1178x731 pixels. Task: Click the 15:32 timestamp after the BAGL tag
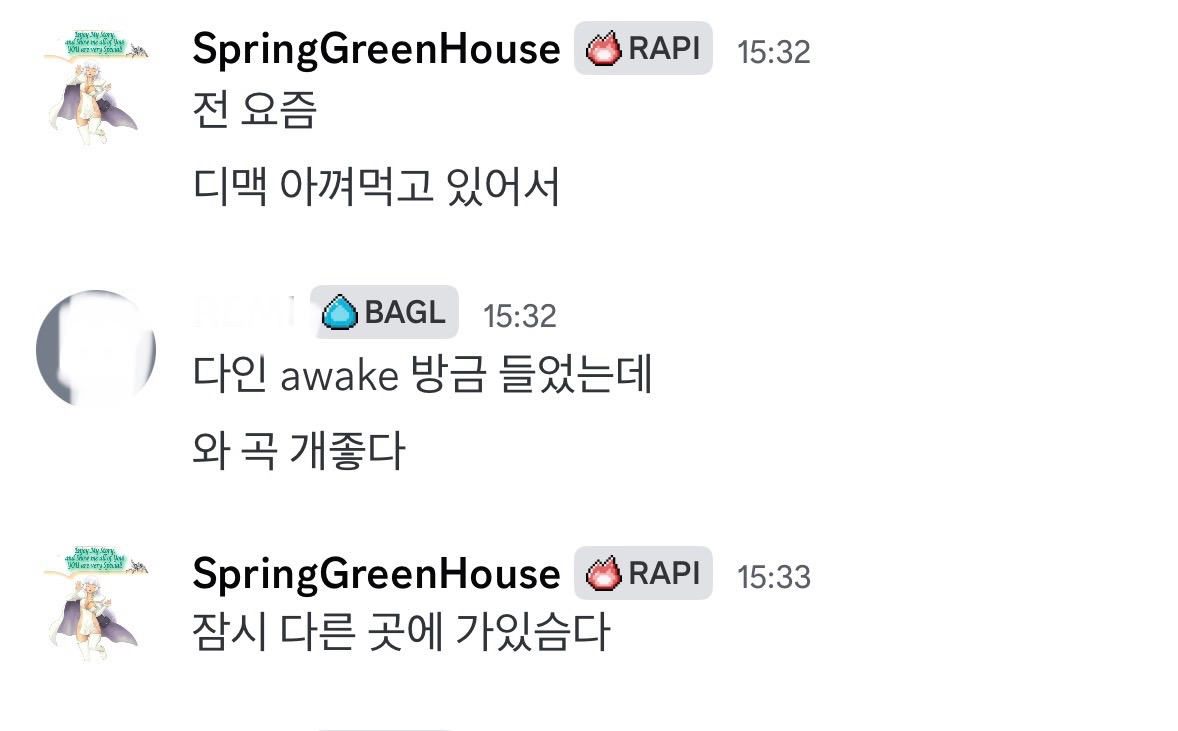(x=519, y=316)
